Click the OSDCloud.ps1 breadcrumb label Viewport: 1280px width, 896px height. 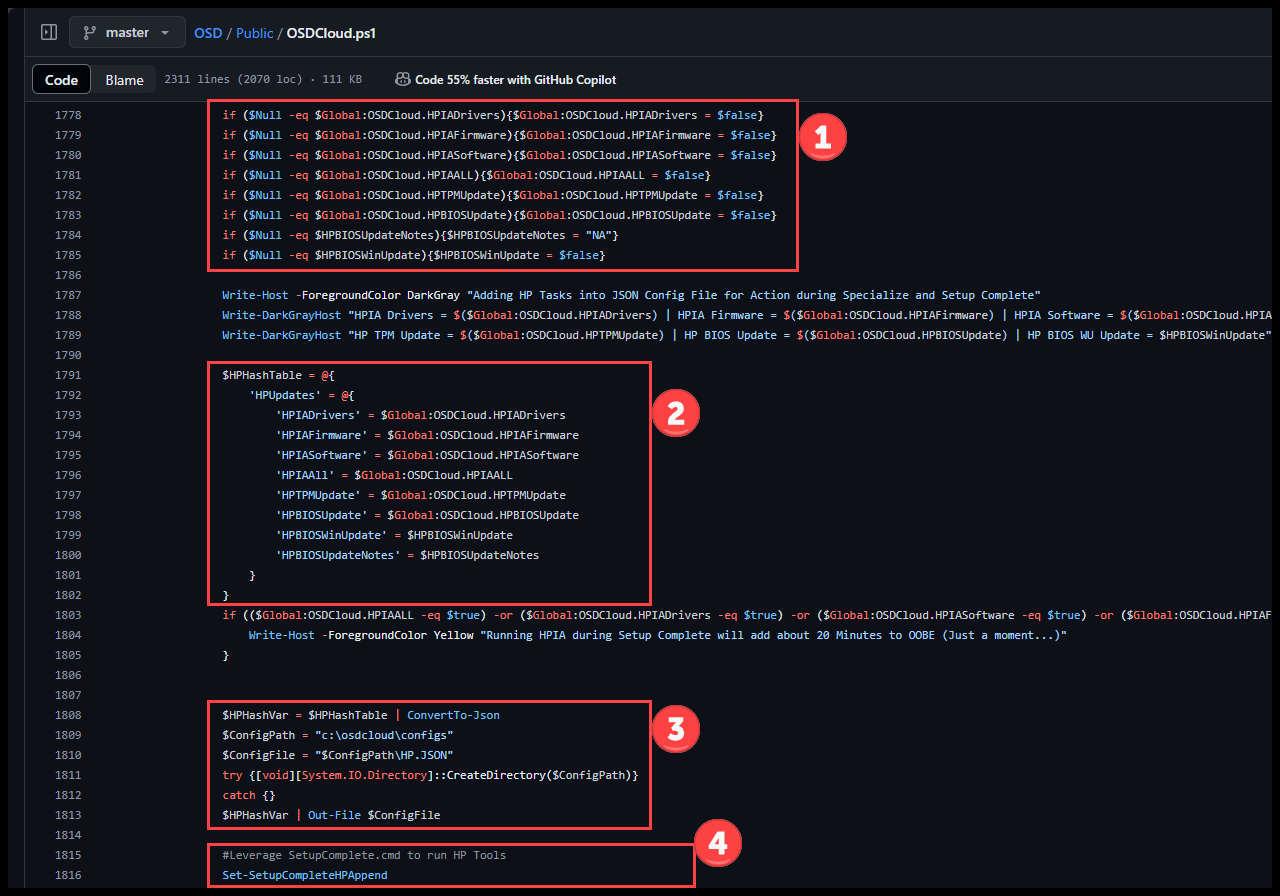pyautogui.click(x=330, y=32)
